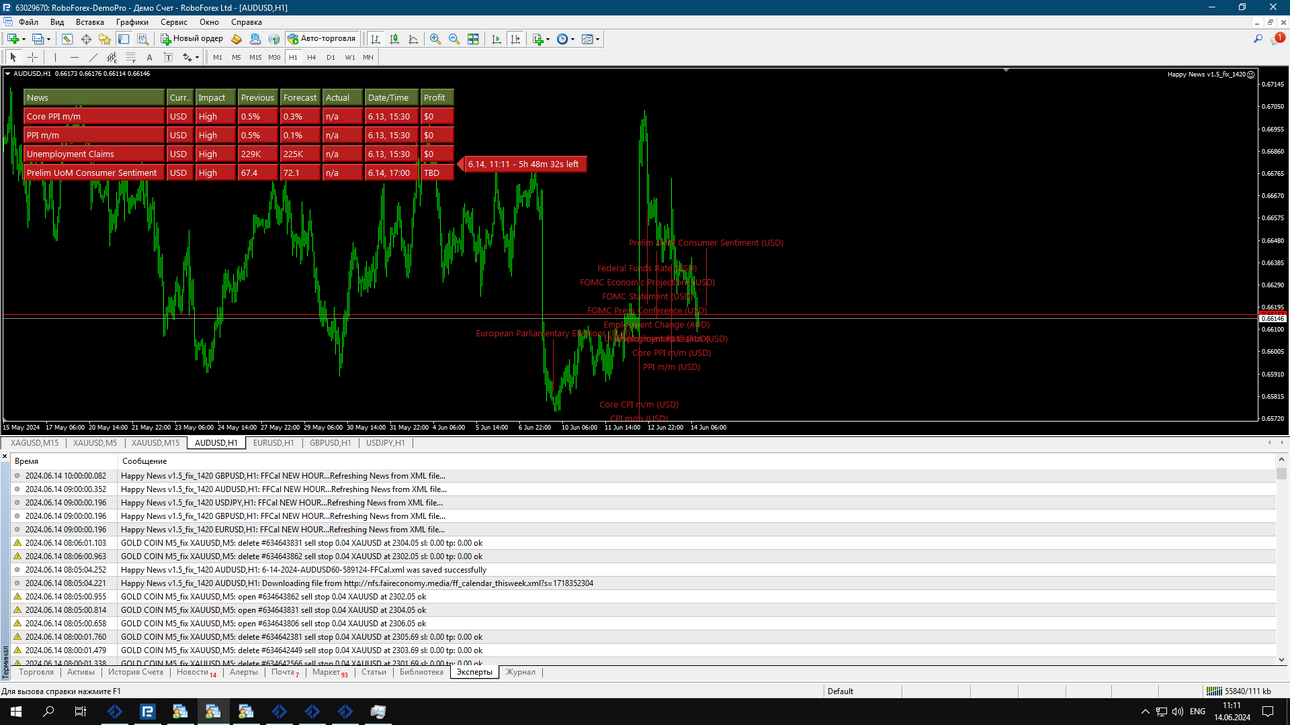Open search with the top-right magnifier
Viewport: 1290px width, 725px height.
point(1258,39)
